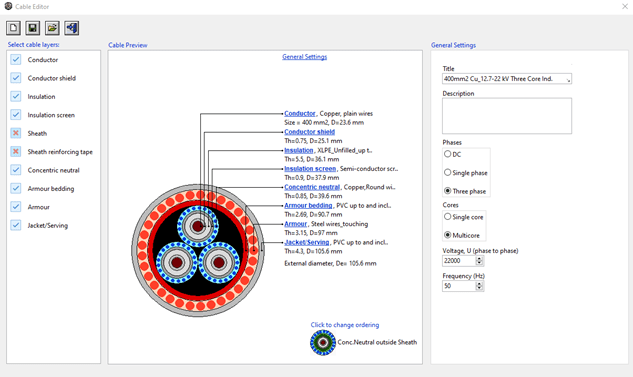Open the Concentric neutral link
The image size is (633, 377).
tap(312, 187)
